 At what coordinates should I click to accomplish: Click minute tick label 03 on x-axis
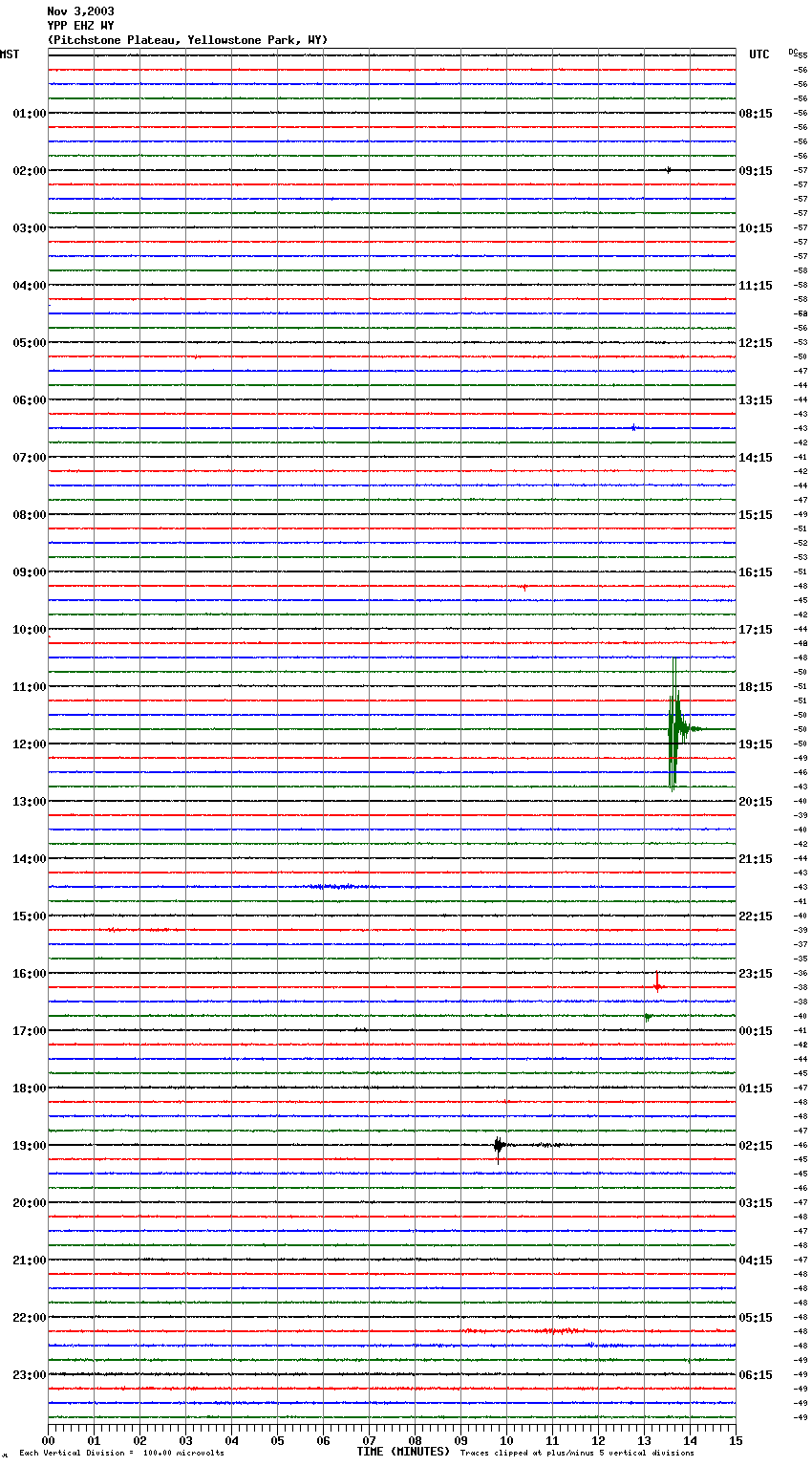[186, 1440]
